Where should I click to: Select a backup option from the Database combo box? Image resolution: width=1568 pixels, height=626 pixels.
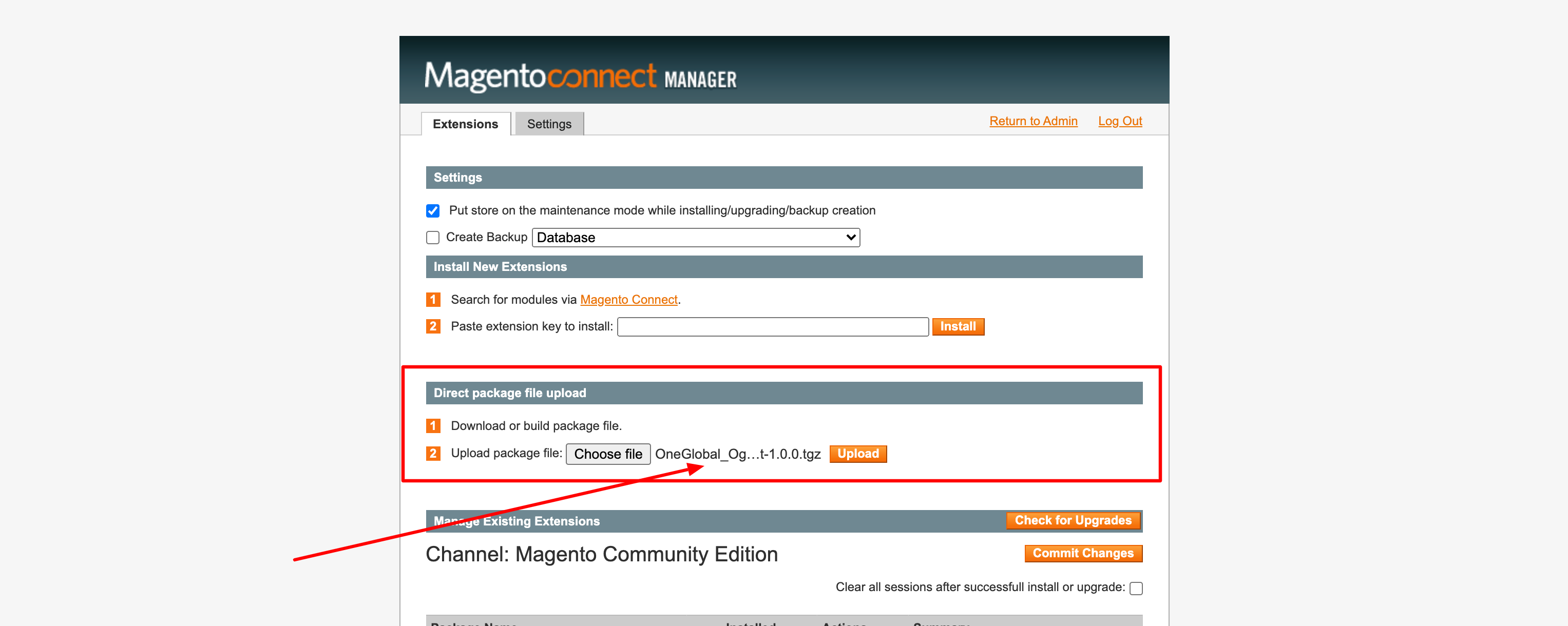point(696,237)
